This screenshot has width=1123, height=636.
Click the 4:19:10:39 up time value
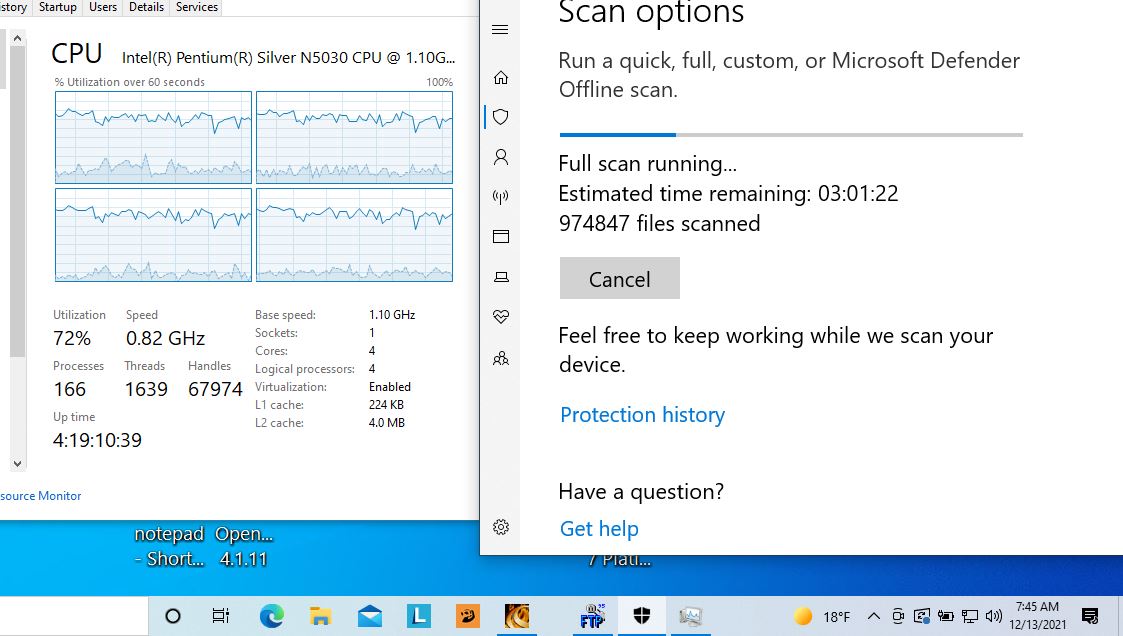tap(97, 440)
